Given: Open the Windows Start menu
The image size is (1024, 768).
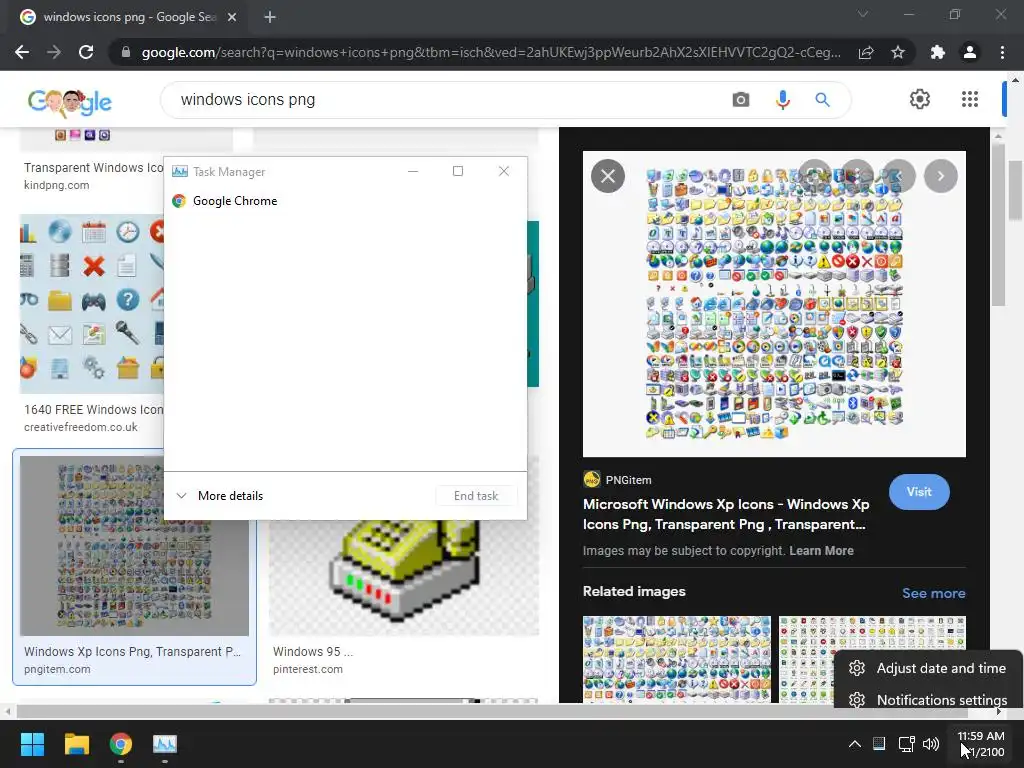Looking at the screenshot, I should (32, 744).
